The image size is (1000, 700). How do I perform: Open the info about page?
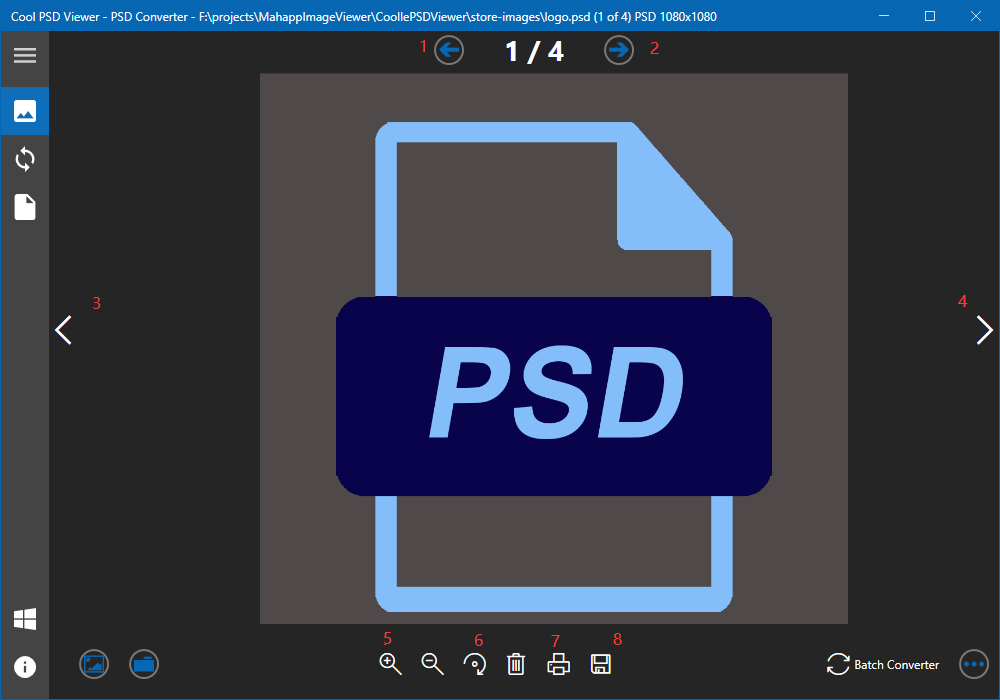[24, 667]
